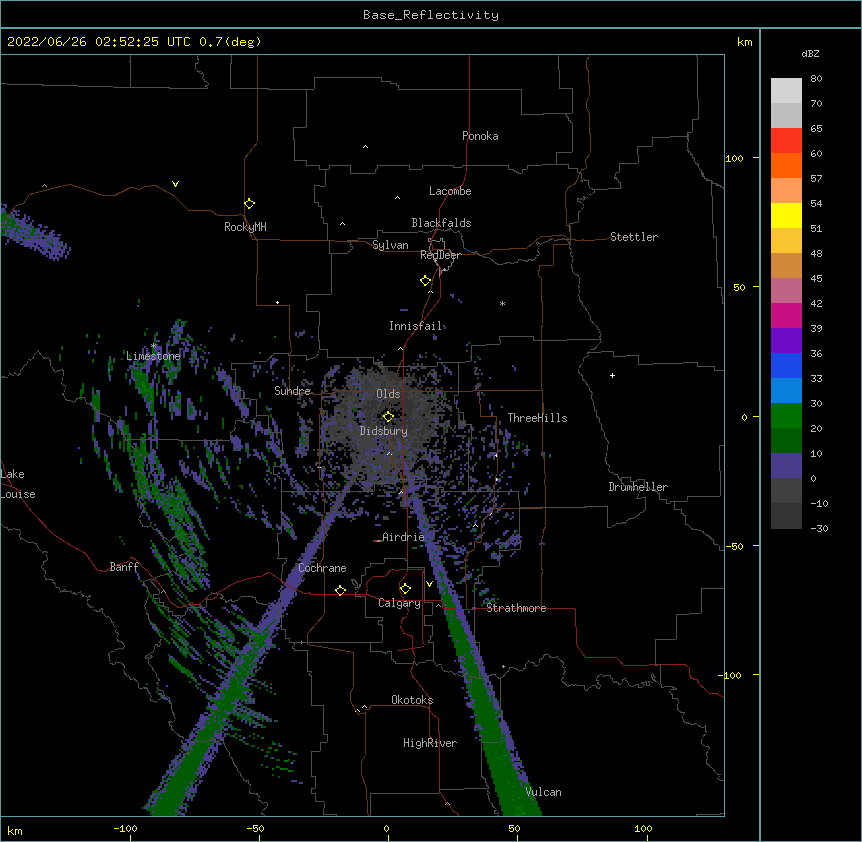The width and height of the screenshot is (862, 842).
Task: Select the light blue 30-33 dBZ legend swatch
Action: point(786,391)
